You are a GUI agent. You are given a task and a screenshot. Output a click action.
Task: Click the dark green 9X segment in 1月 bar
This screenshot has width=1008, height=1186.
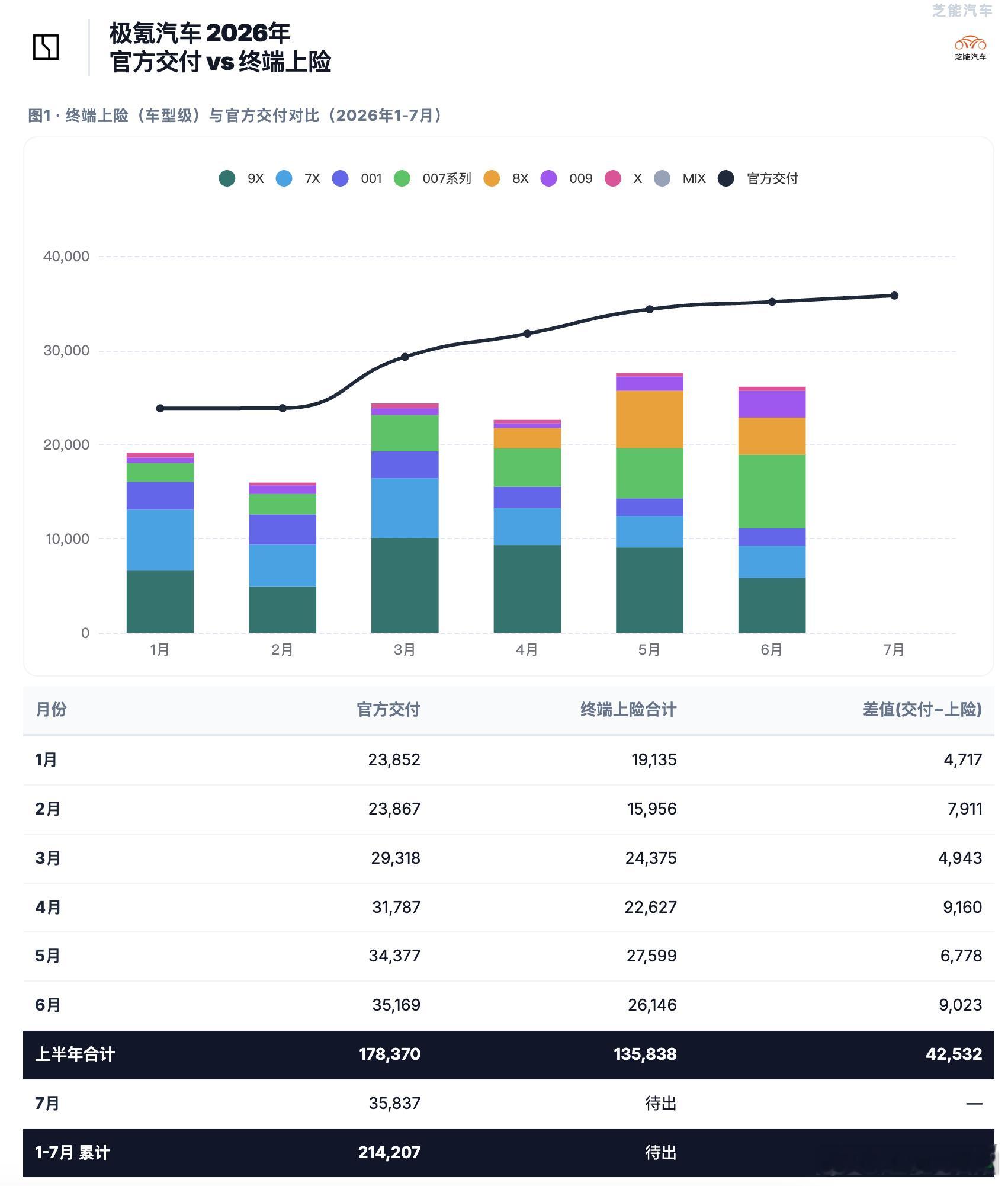(160, 601)
